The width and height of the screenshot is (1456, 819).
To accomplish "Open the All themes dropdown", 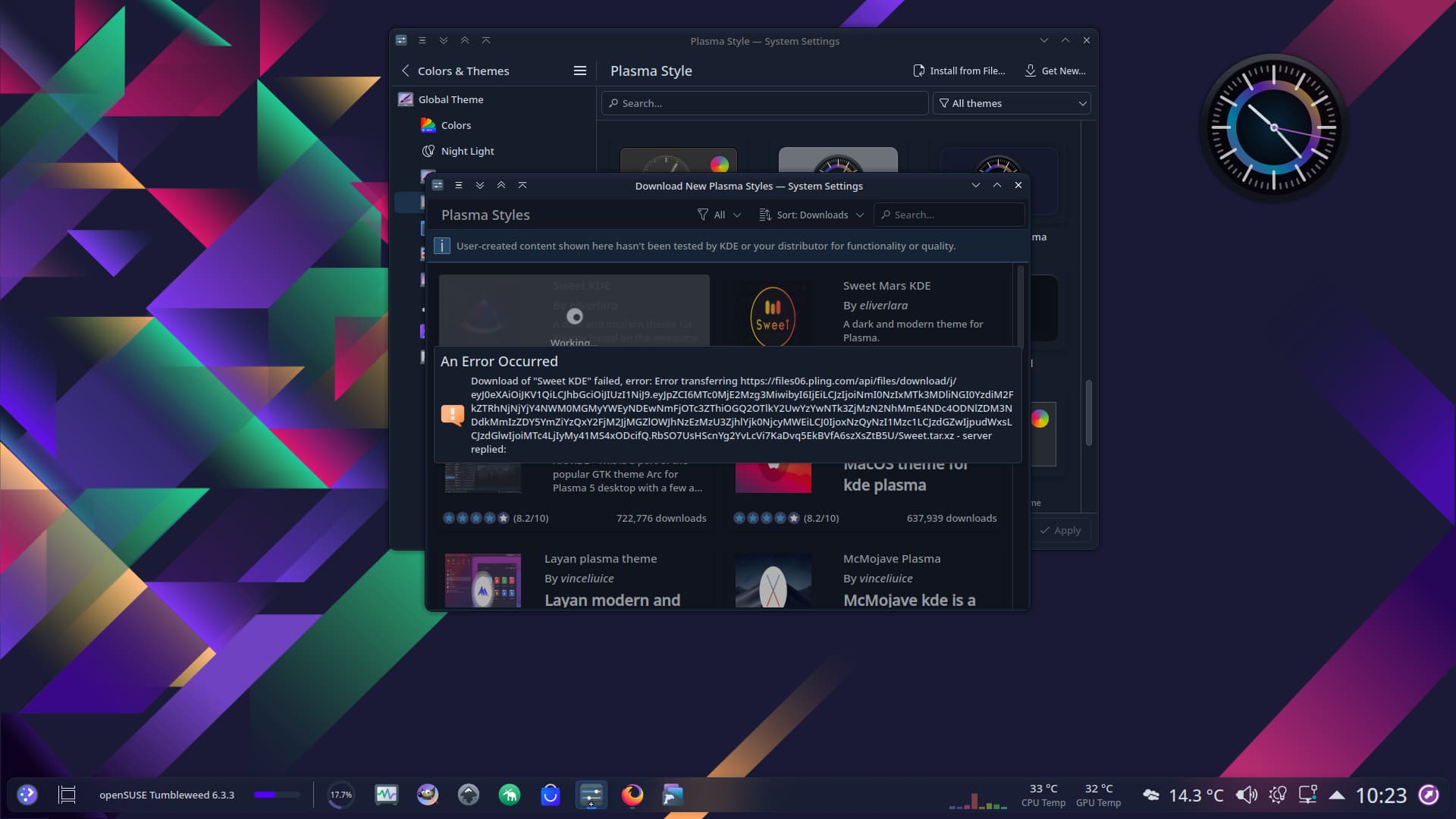I will pyautogui.click(x=1012, y=103).
